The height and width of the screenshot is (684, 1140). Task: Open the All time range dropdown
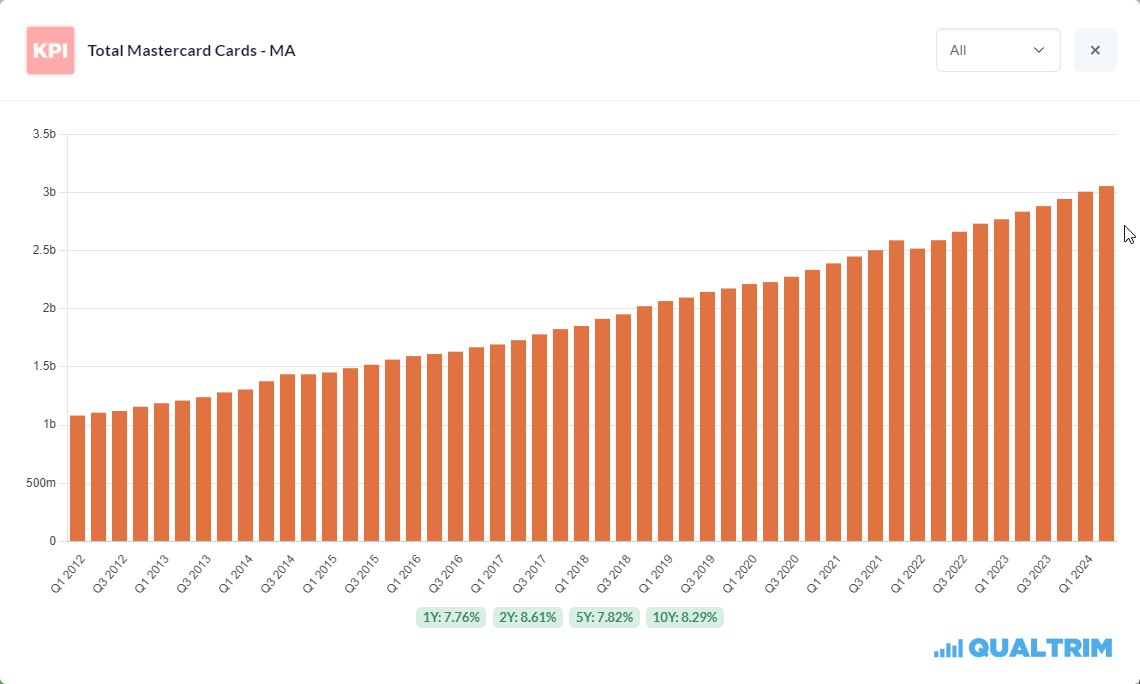[x=997, y=50]
